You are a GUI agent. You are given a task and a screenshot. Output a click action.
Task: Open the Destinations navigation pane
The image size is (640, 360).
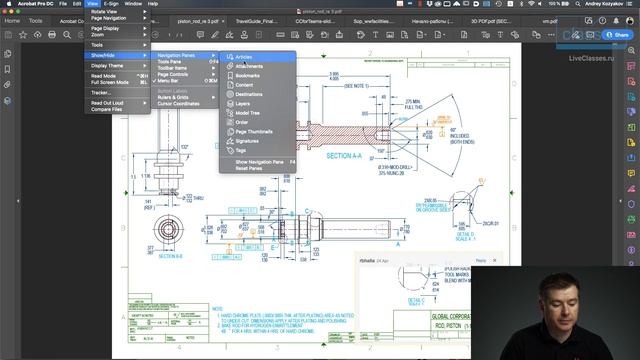[257, 94]
